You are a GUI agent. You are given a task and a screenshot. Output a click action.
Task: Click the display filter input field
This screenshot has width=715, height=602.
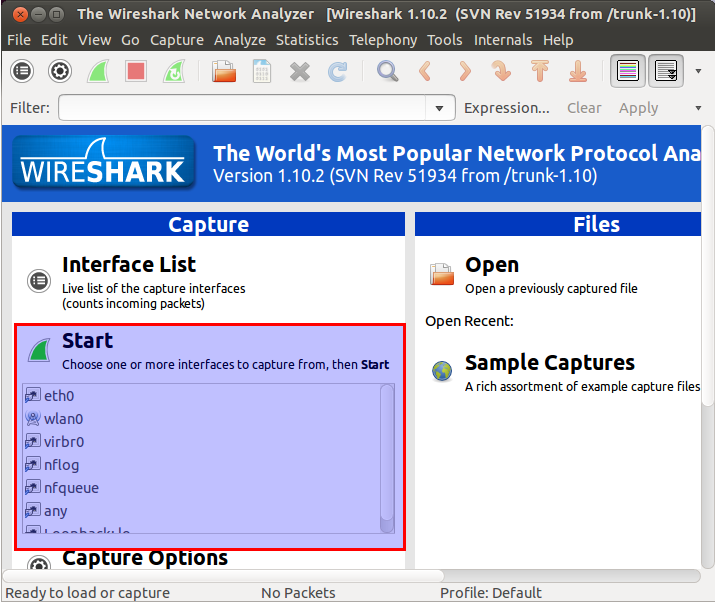[x=242, y=108]
